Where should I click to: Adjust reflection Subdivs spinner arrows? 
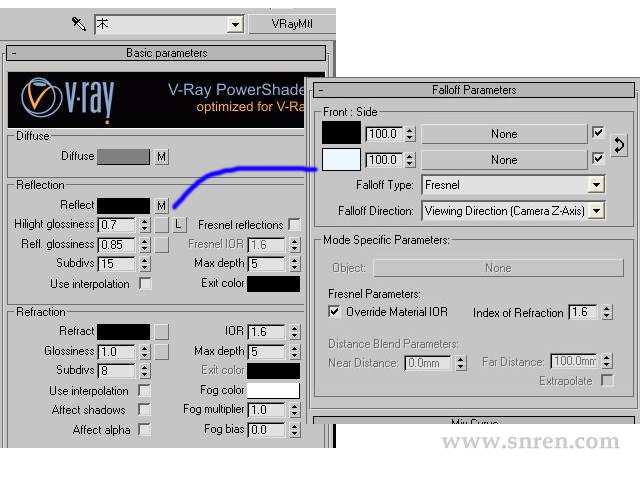coord(144,264)
